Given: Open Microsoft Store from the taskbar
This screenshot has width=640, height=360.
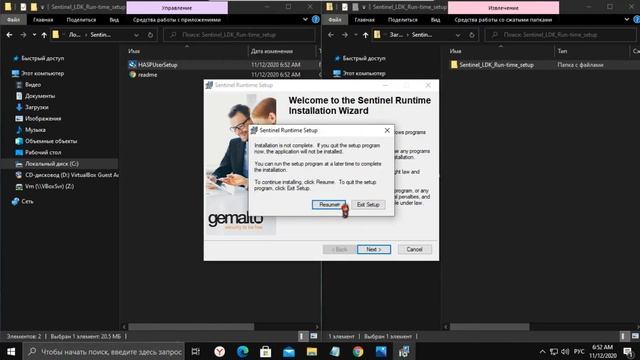Looking at the screenshot, I should 266,351.
